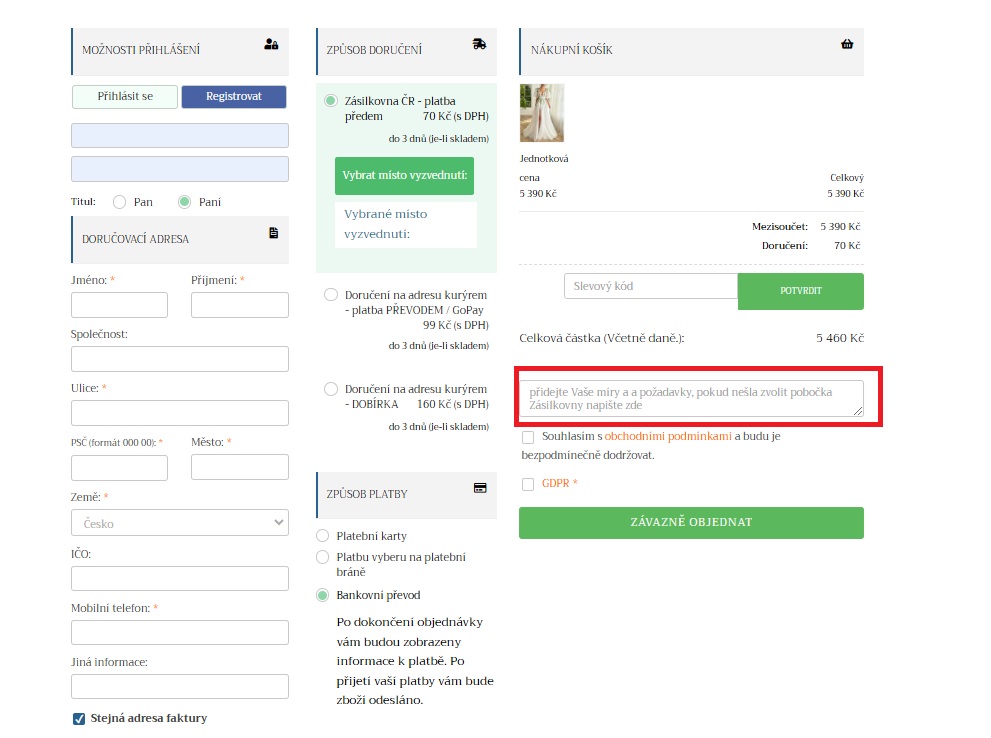This screenshot has width=991, height=738.
Task: Choose Platební karty payment method
Action: [322, 536]
